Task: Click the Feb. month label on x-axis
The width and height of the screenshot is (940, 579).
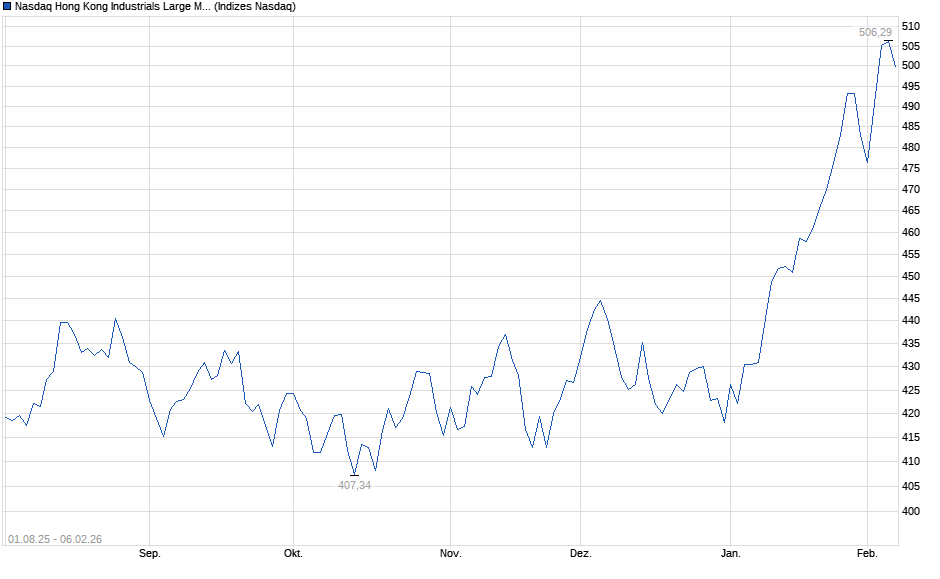Action: point(867,553)
